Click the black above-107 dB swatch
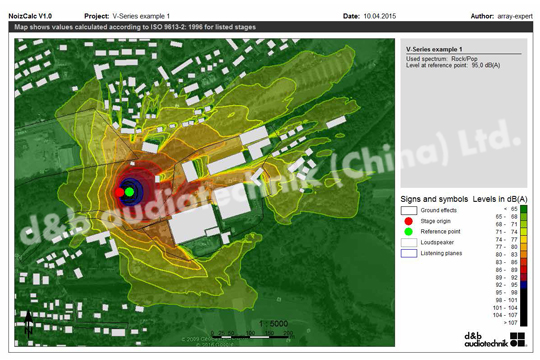 pyautogui.click(x=523, y=323)
